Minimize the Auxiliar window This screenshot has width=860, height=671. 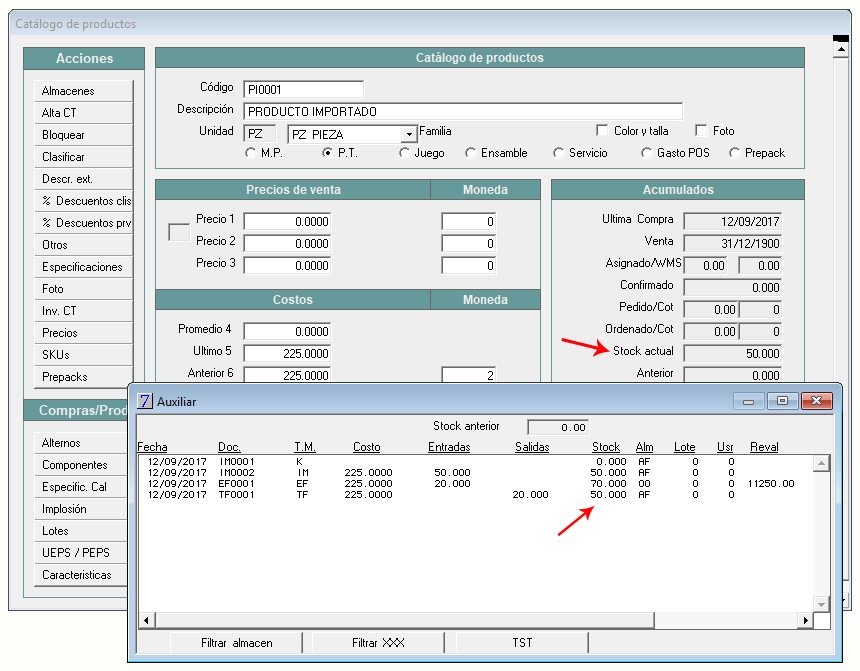click(749, 401)
